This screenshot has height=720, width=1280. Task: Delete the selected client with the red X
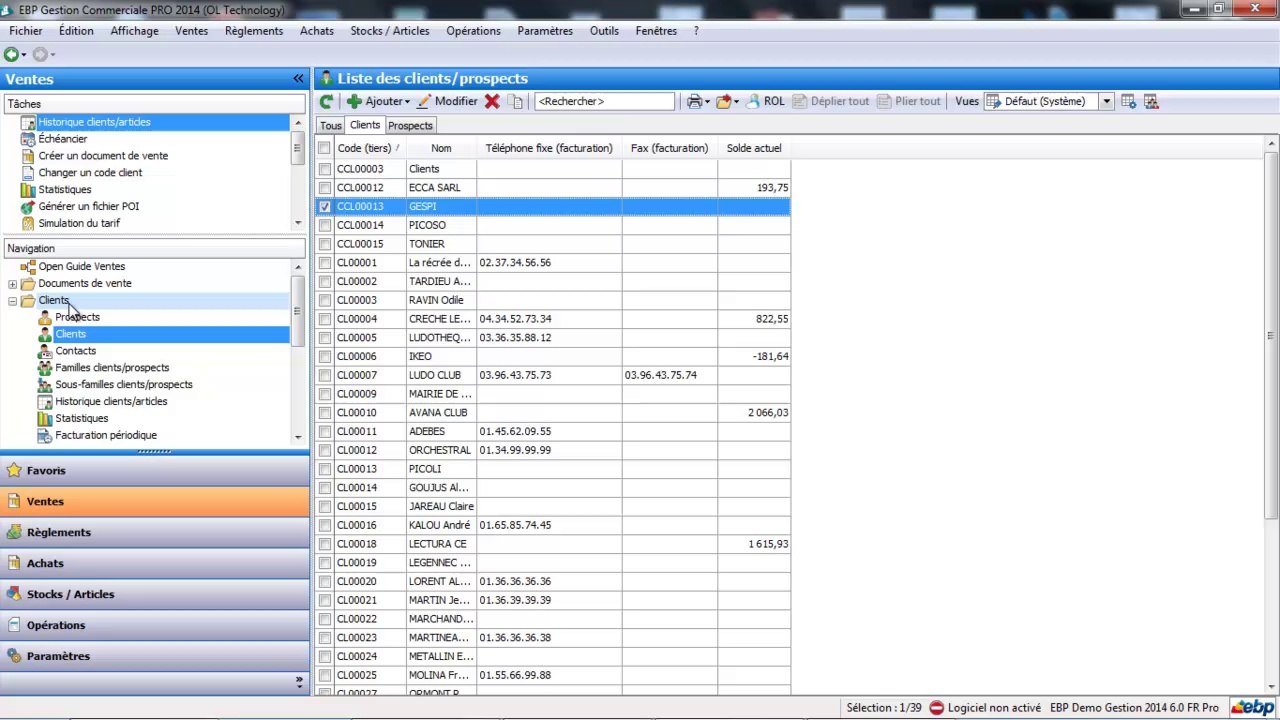tap(492, 101)
